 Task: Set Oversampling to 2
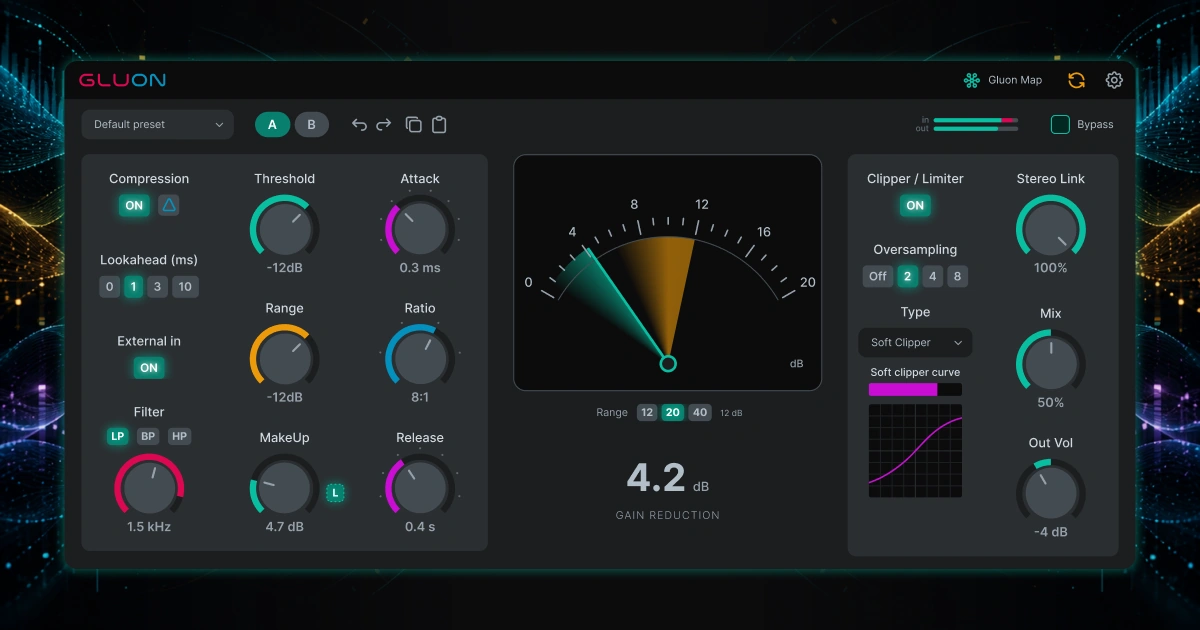(908, 277)
